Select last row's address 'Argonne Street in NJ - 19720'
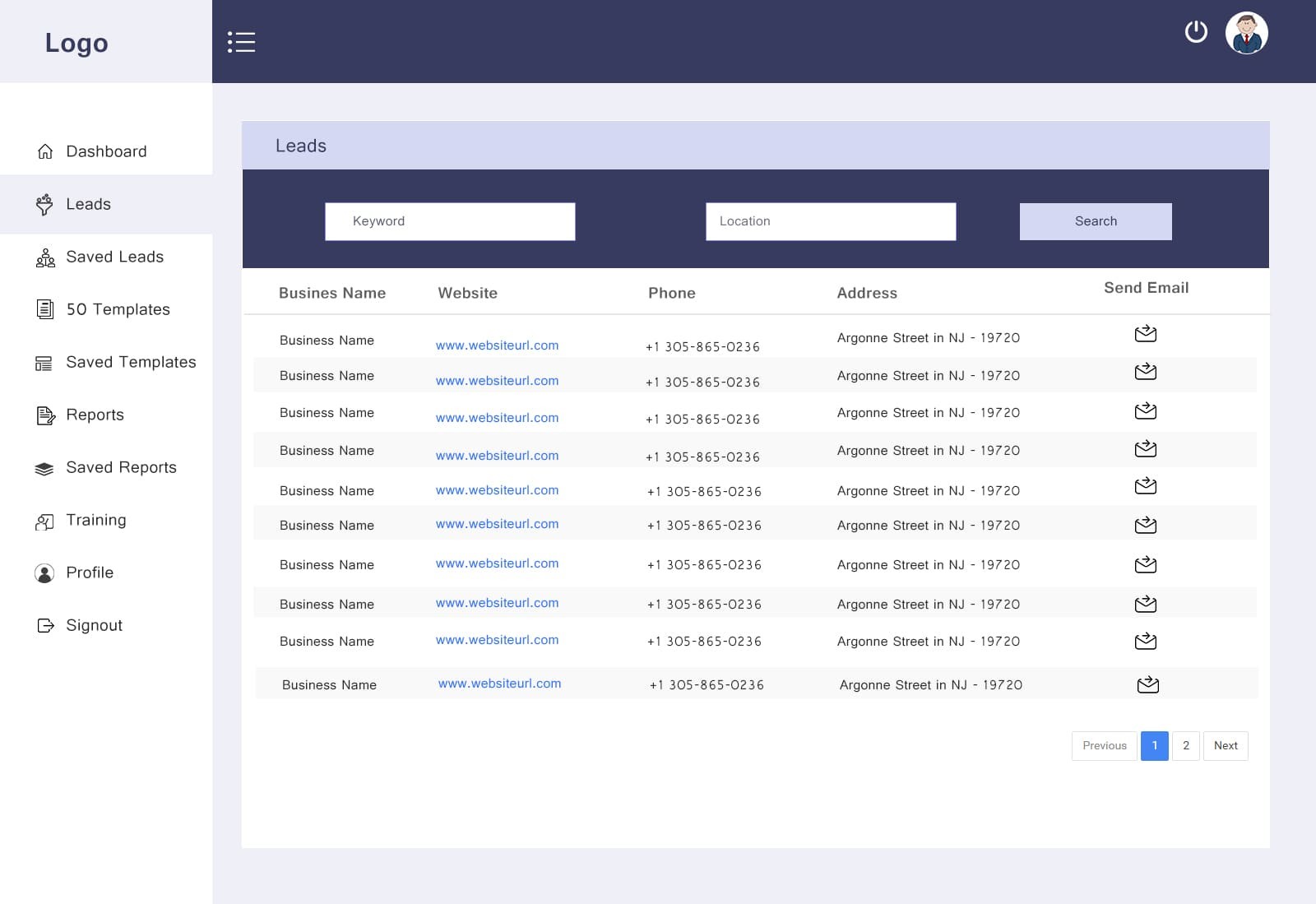1316x904 pixels. [x=931, y=685]
